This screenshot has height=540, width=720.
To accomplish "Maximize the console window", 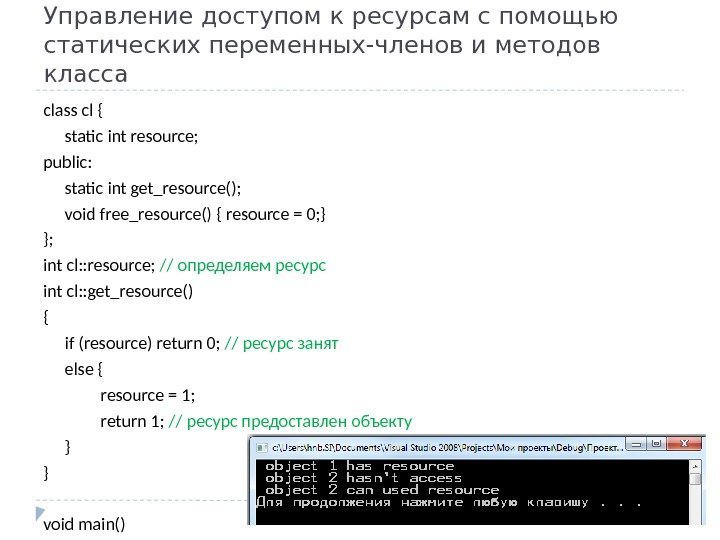I will tap(656, 444).
